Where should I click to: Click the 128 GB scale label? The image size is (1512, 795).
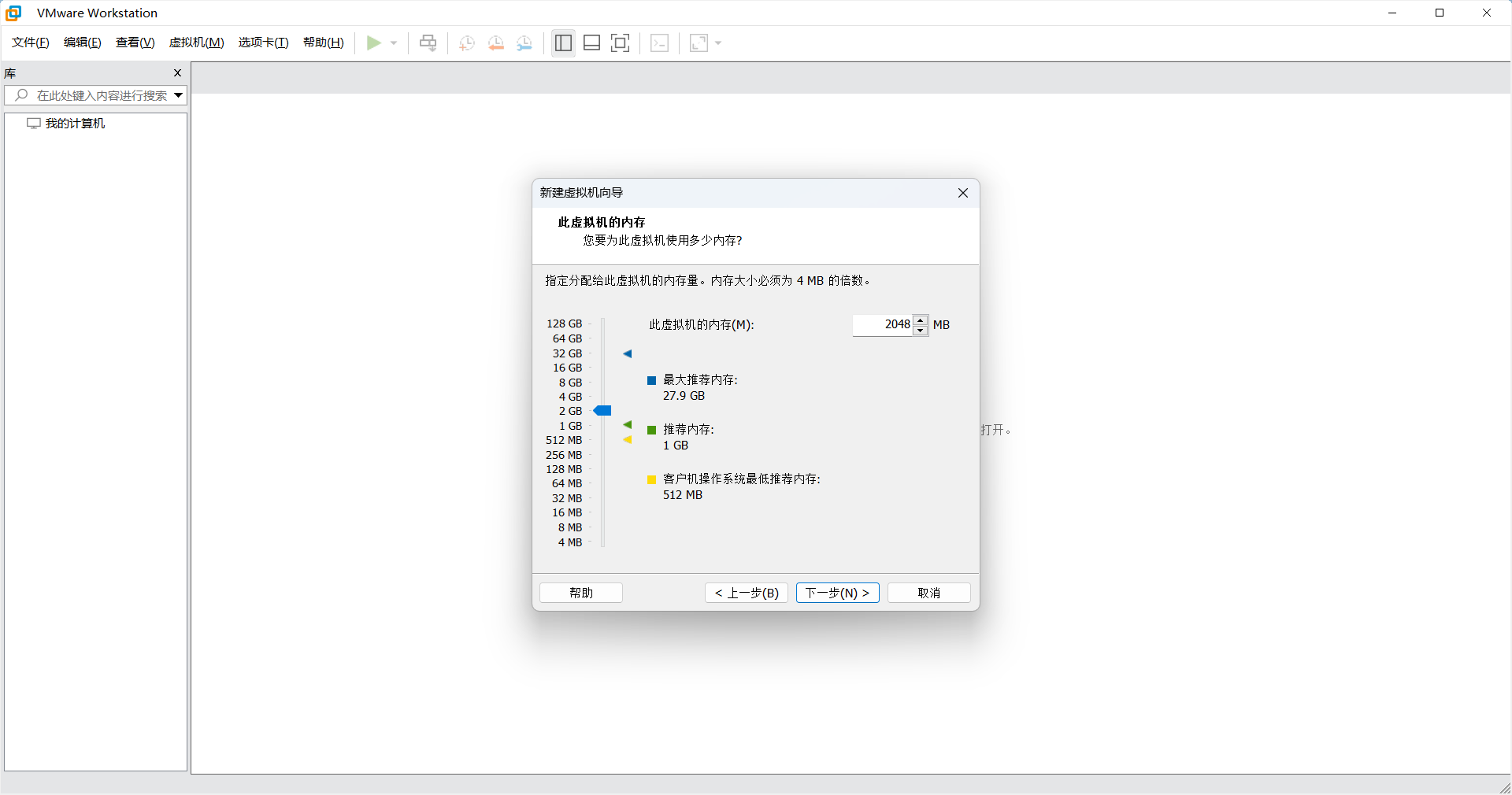[x=565, y=324]
